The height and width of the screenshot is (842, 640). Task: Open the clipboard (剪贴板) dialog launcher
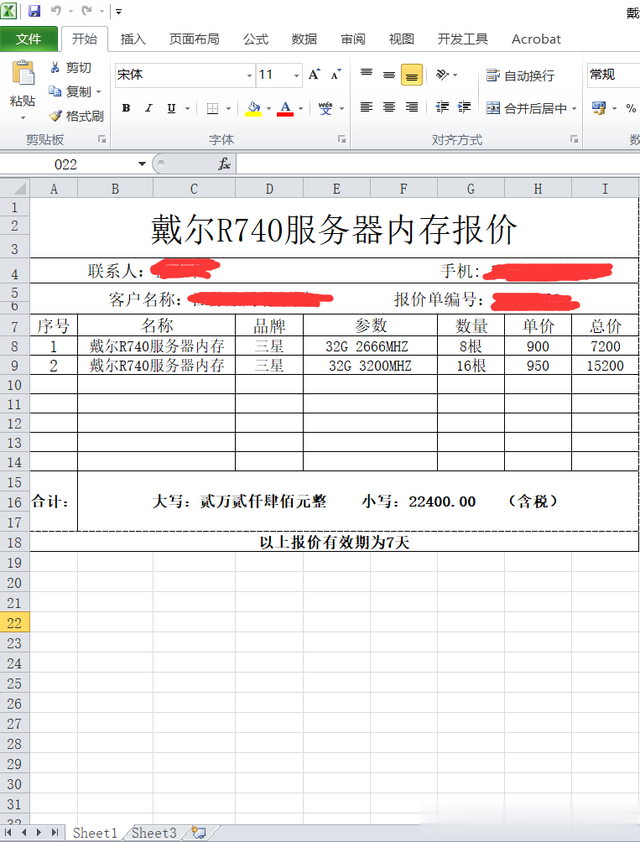(x=101, y=140)
